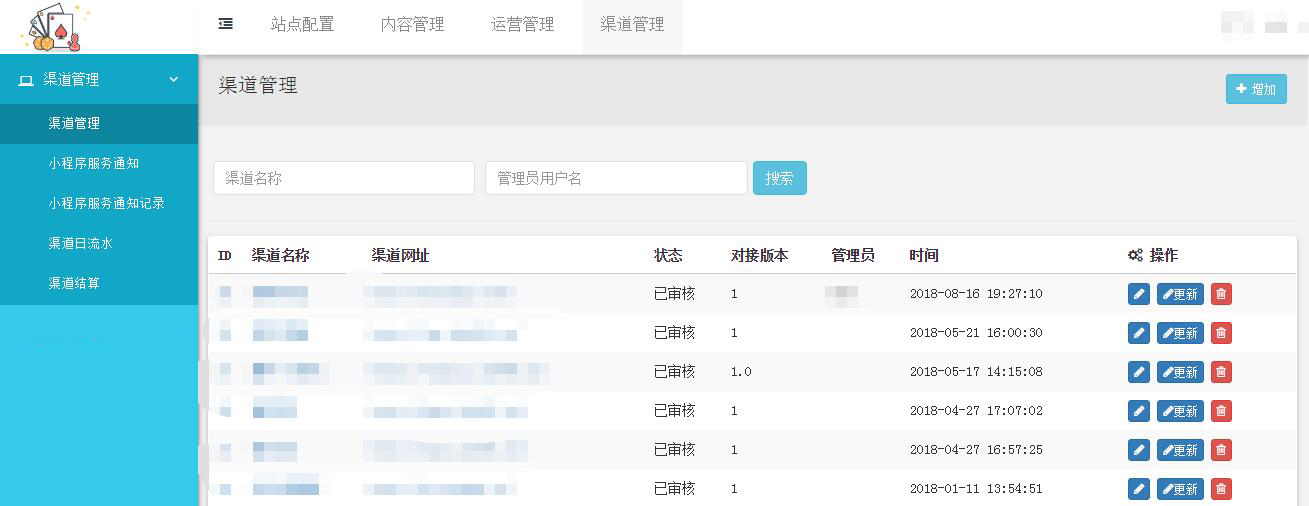
Task: Click trash icon for 2018-05-21 row
Action: [1221, 333]
